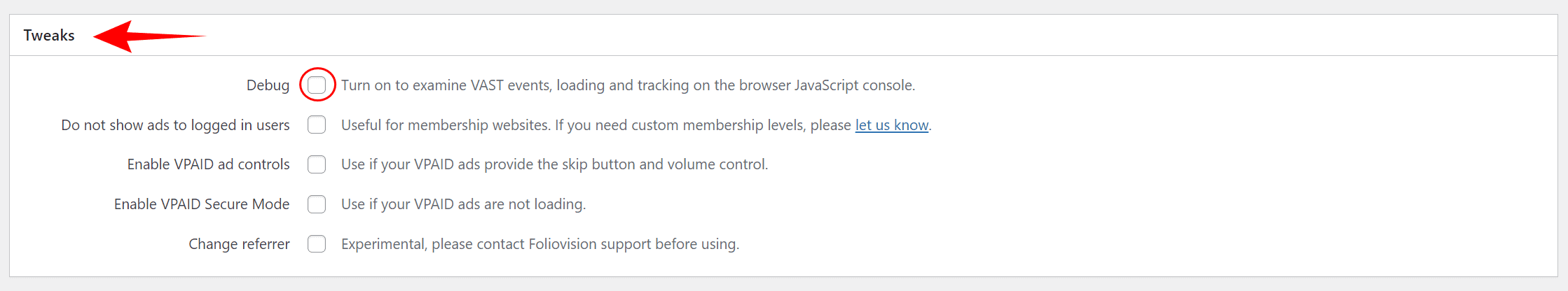This screenshot has width=1568, height=291.
Task: Click the 'VPAID ads are not loading' description
Action: click(463, 204)
